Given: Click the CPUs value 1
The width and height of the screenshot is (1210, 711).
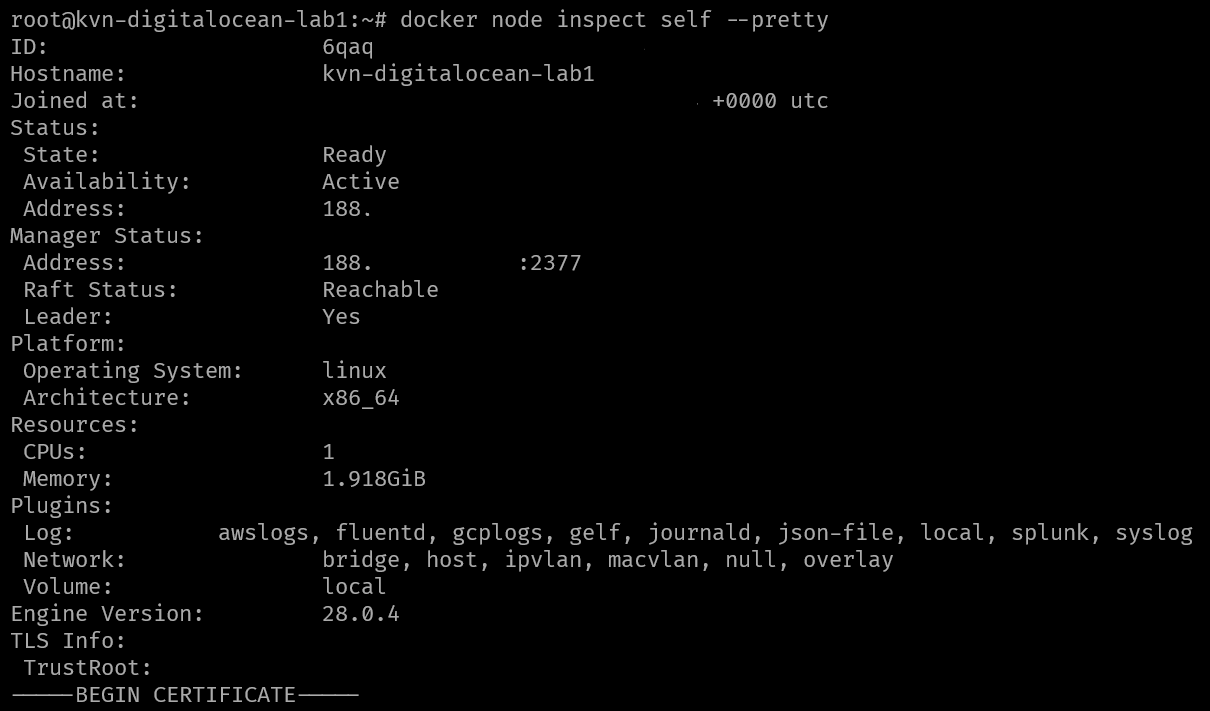Looking at the screenshot, I should [329, 452].
